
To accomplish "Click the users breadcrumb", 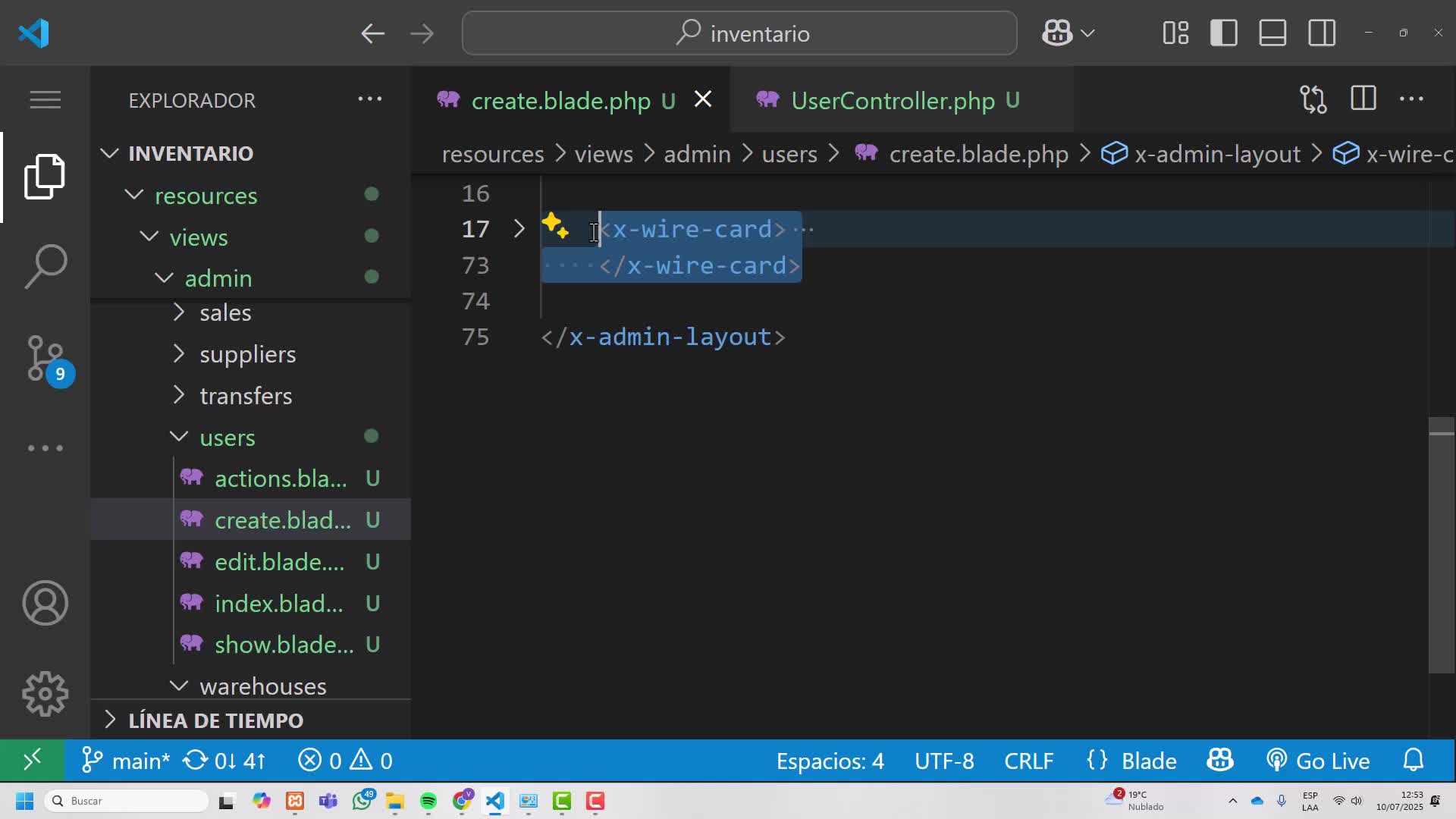I will tap(789, 154).
